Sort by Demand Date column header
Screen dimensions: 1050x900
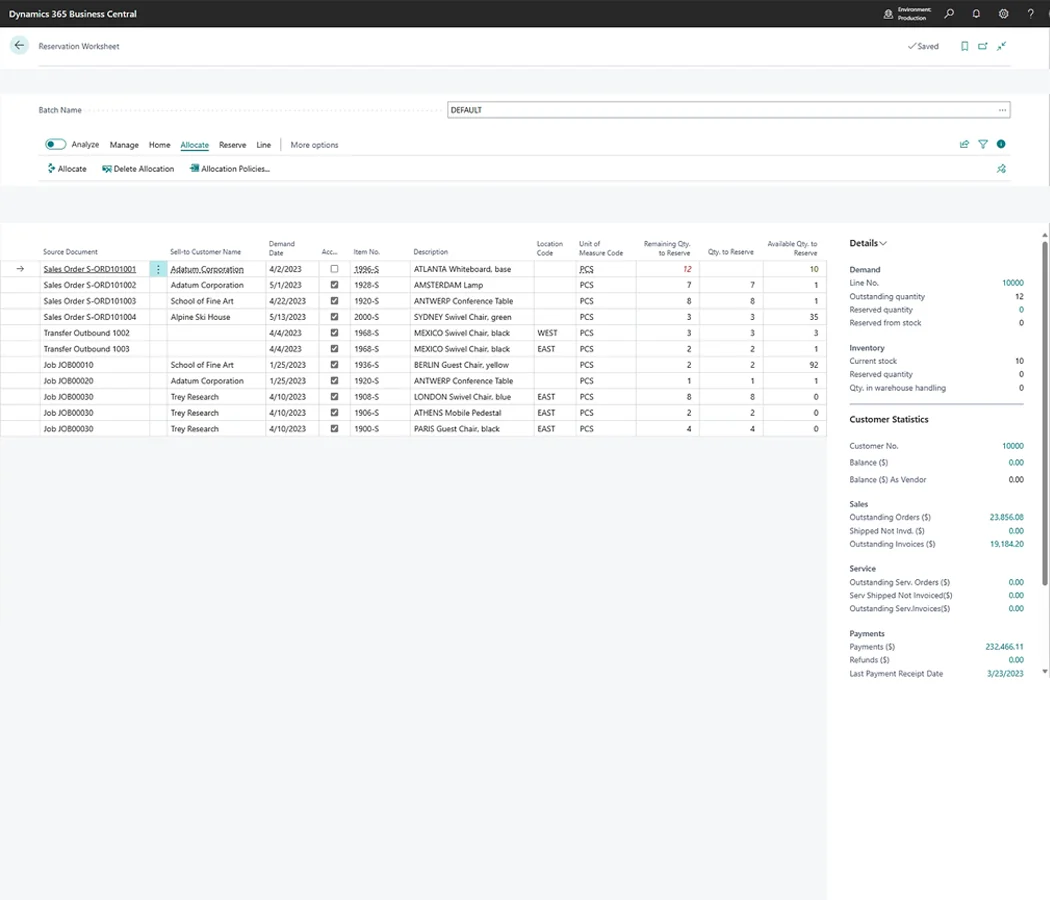(x=281, y=248)
